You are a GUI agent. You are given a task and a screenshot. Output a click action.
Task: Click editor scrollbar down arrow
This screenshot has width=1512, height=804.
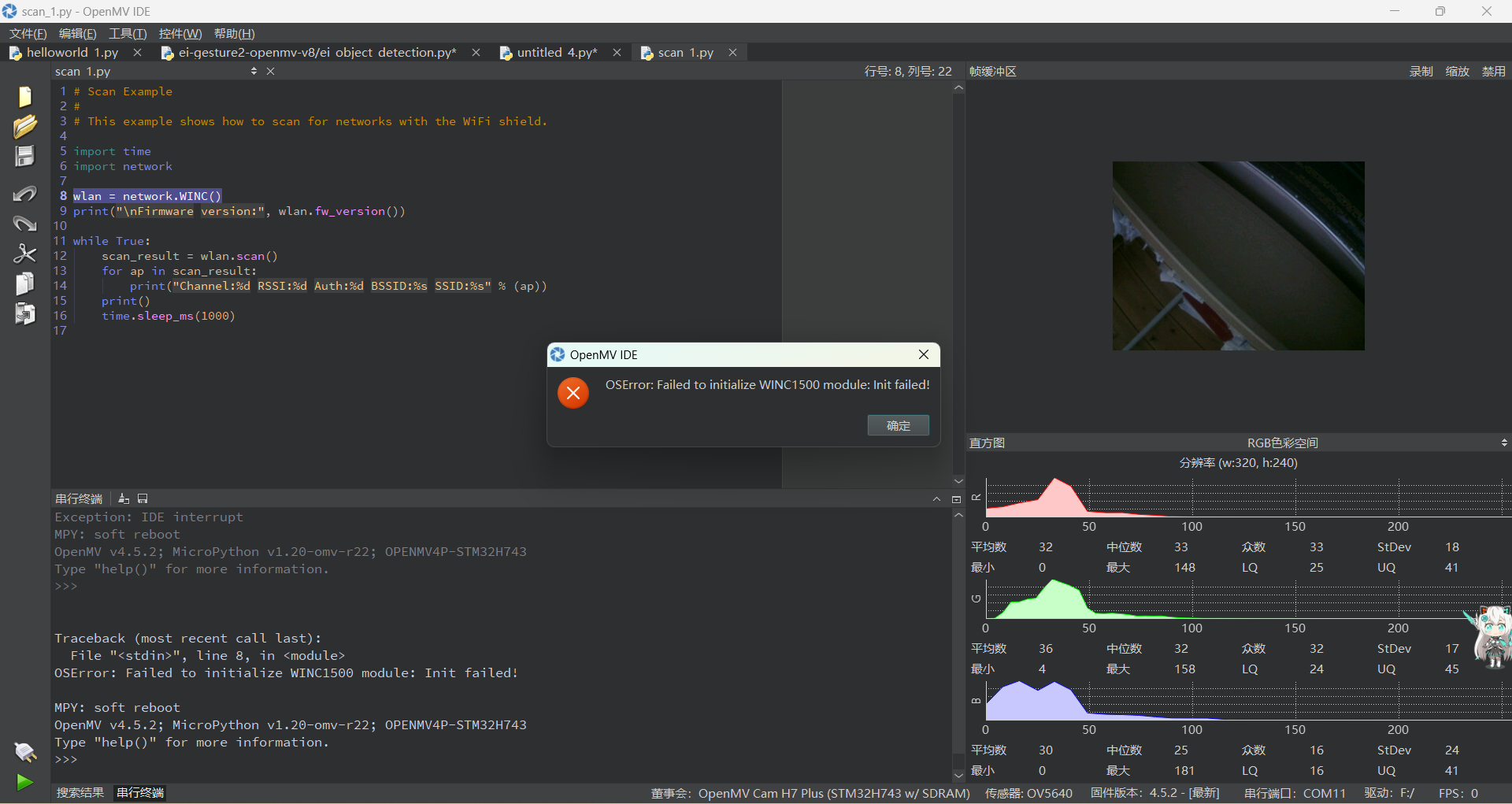[x=958, y=480]
